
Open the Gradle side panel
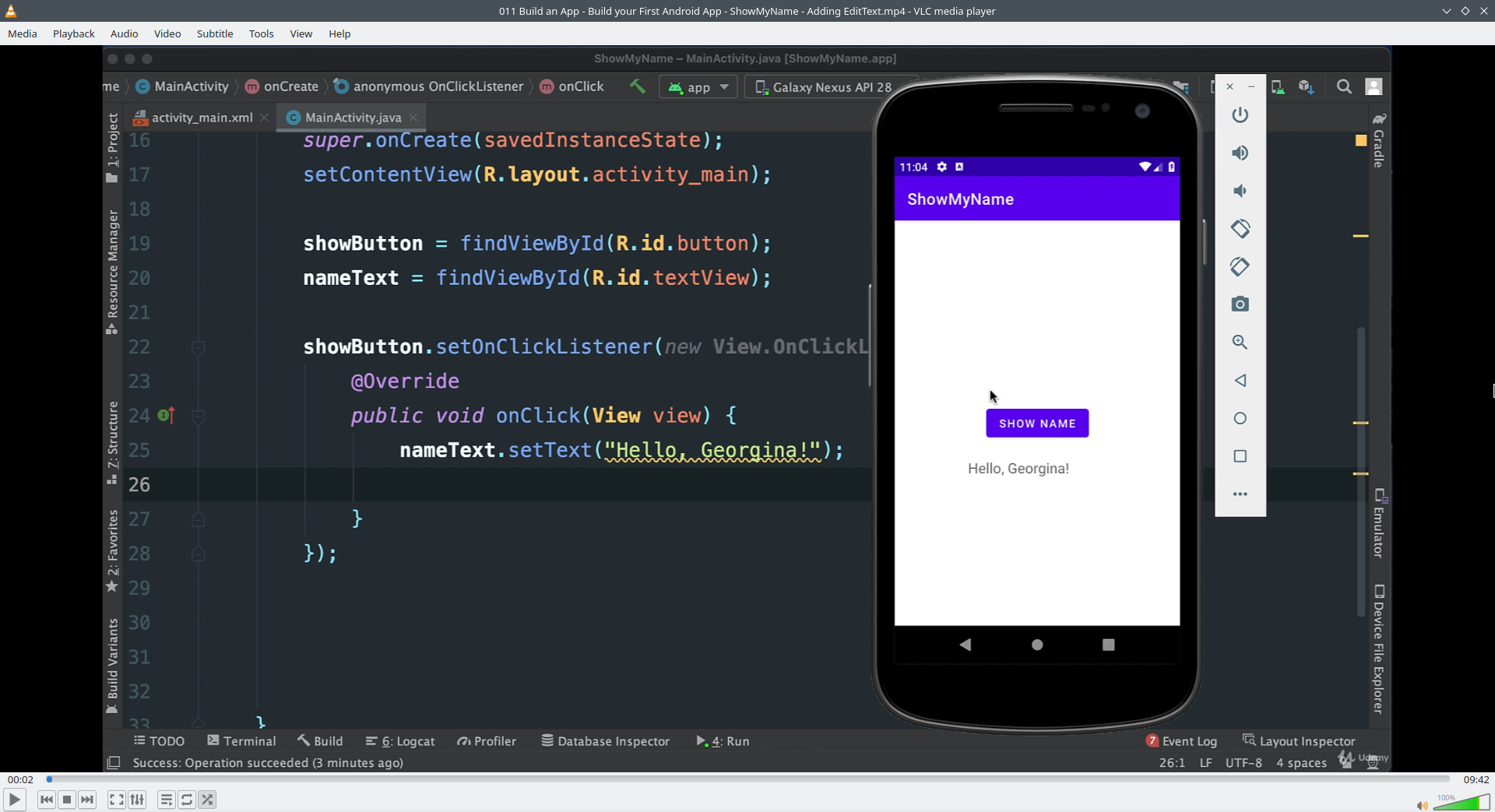click(1378, 140)
